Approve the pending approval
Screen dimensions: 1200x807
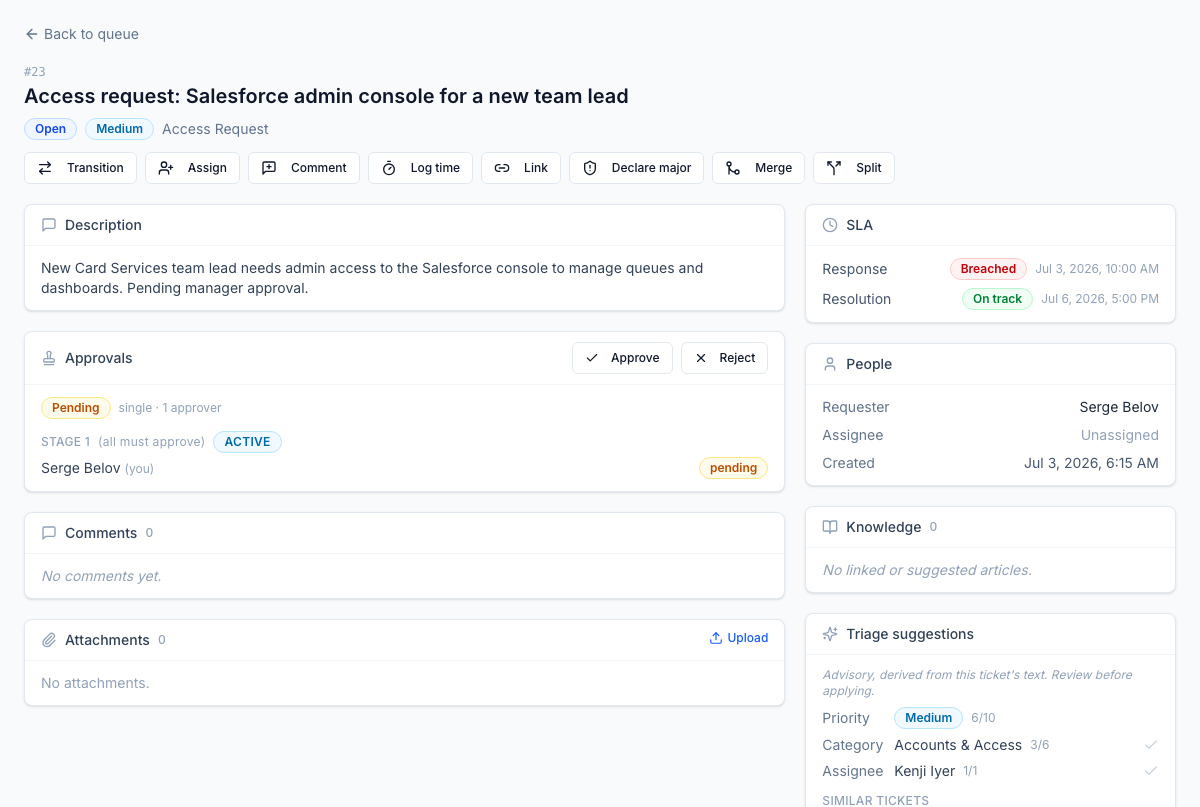click(622, 358)
